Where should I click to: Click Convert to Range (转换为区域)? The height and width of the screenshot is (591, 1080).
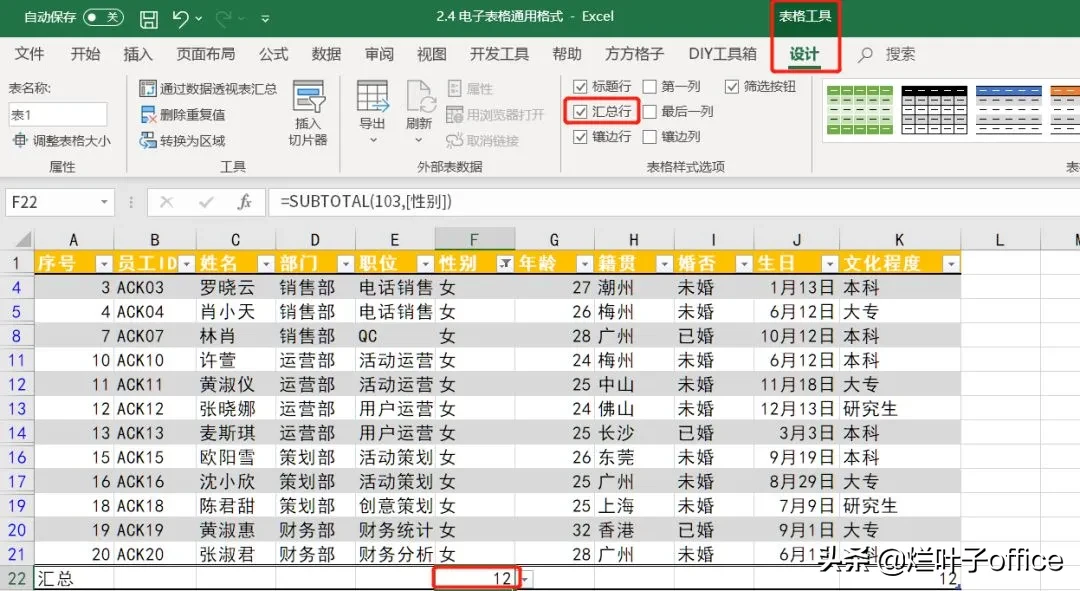tap(183, 141)
